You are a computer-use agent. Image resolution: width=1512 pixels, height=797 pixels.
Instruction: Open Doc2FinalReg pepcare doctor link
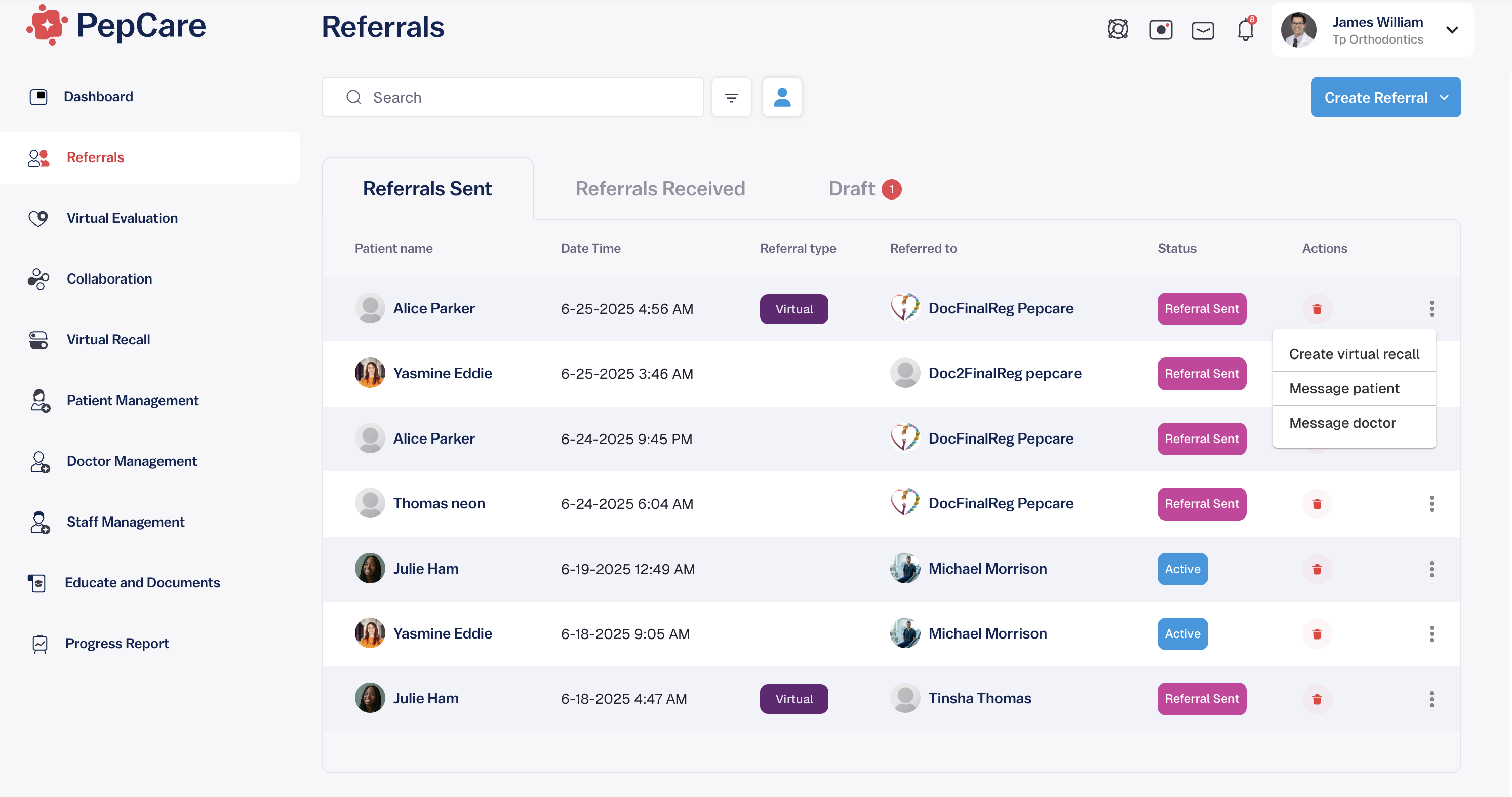click(x=1004, y=373)
